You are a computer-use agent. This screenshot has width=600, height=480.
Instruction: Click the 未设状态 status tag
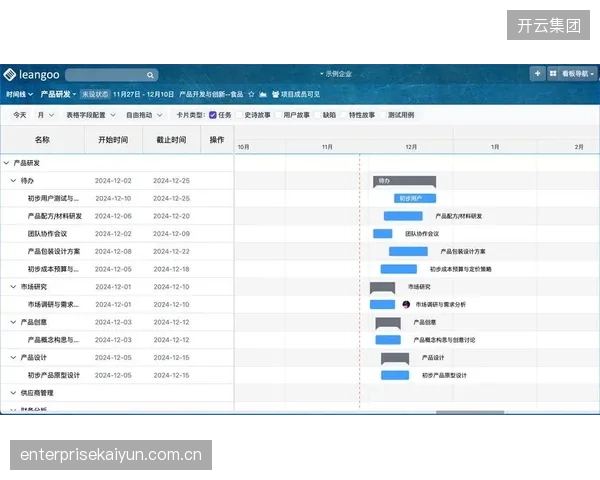[95, 94]
